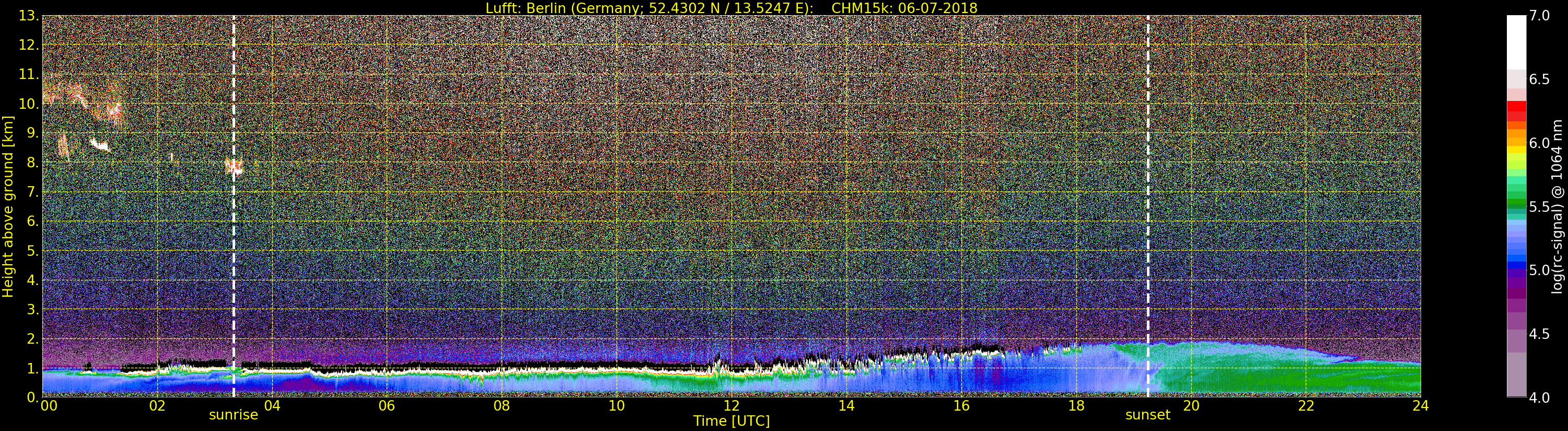Select the '14' time axis tick label

(x=846, y=405)
